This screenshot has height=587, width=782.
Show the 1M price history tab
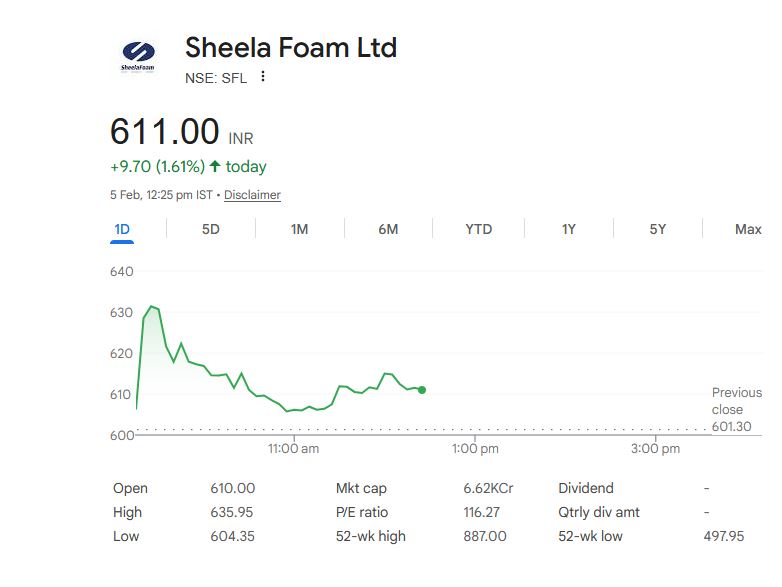pos(299,229)
